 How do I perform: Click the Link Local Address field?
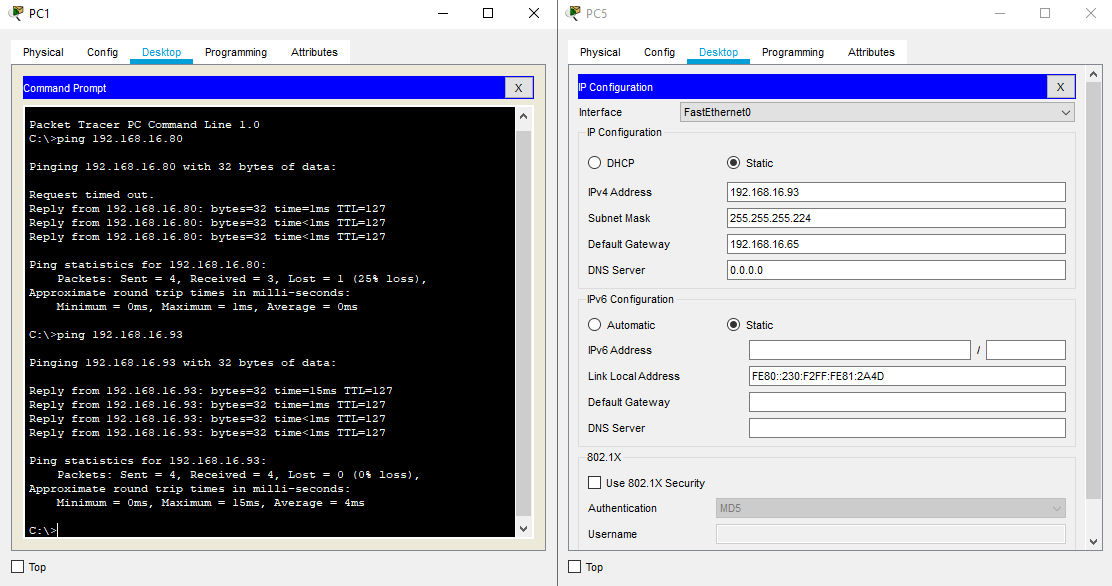[x=907, y=376]
